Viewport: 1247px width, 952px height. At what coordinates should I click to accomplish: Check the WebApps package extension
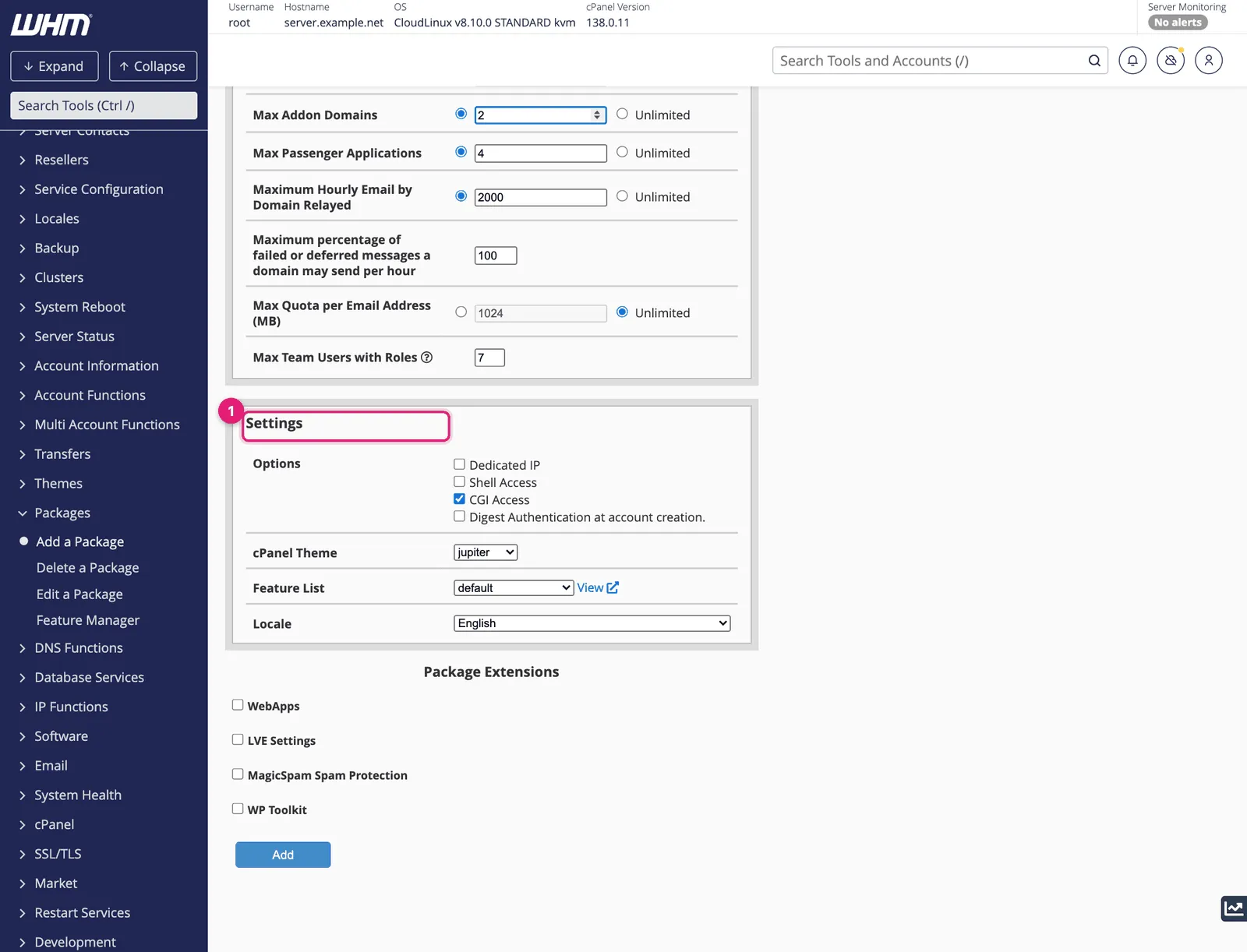tap(238, 704)
